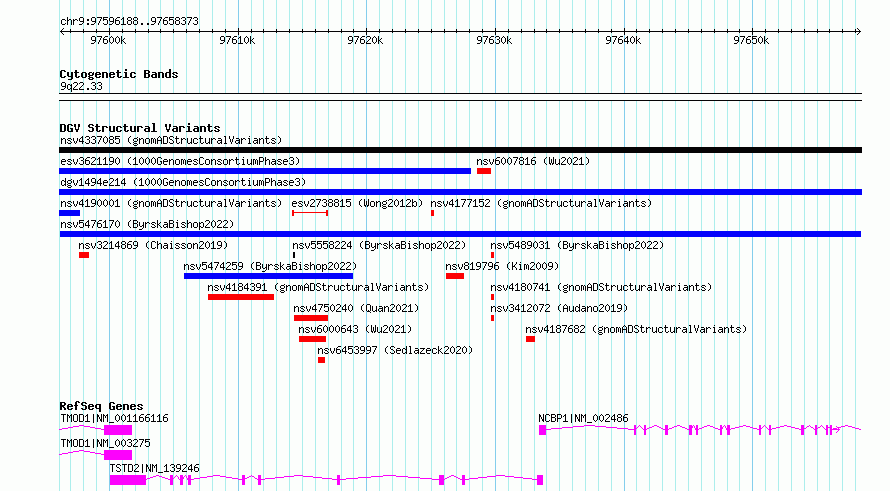Click the blue nsv5476170 variant bar

(460, 234)
